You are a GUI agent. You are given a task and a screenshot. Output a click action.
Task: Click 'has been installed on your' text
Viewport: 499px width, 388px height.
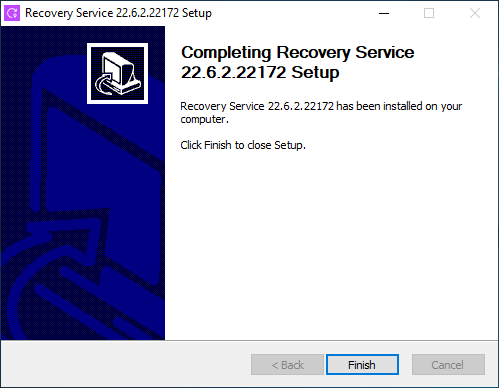[399, 106]
